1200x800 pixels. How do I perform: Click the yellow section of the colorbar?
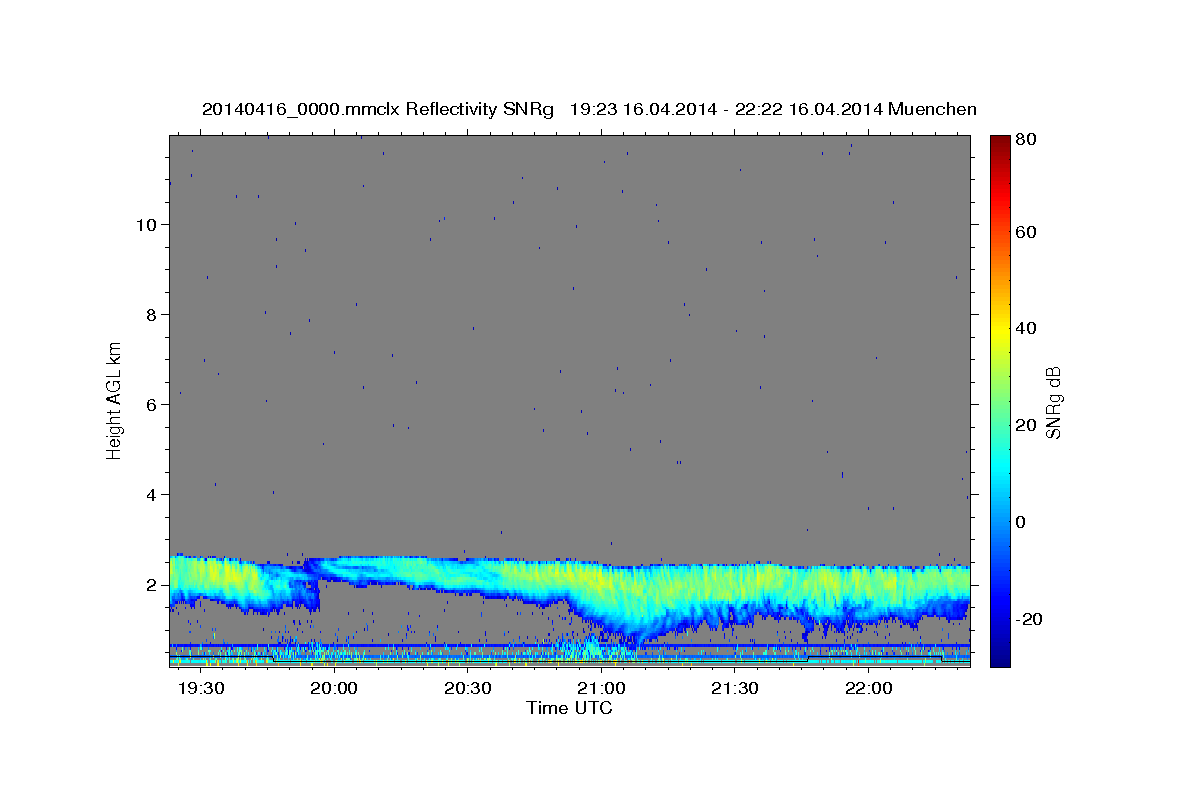tap(999, 328)
